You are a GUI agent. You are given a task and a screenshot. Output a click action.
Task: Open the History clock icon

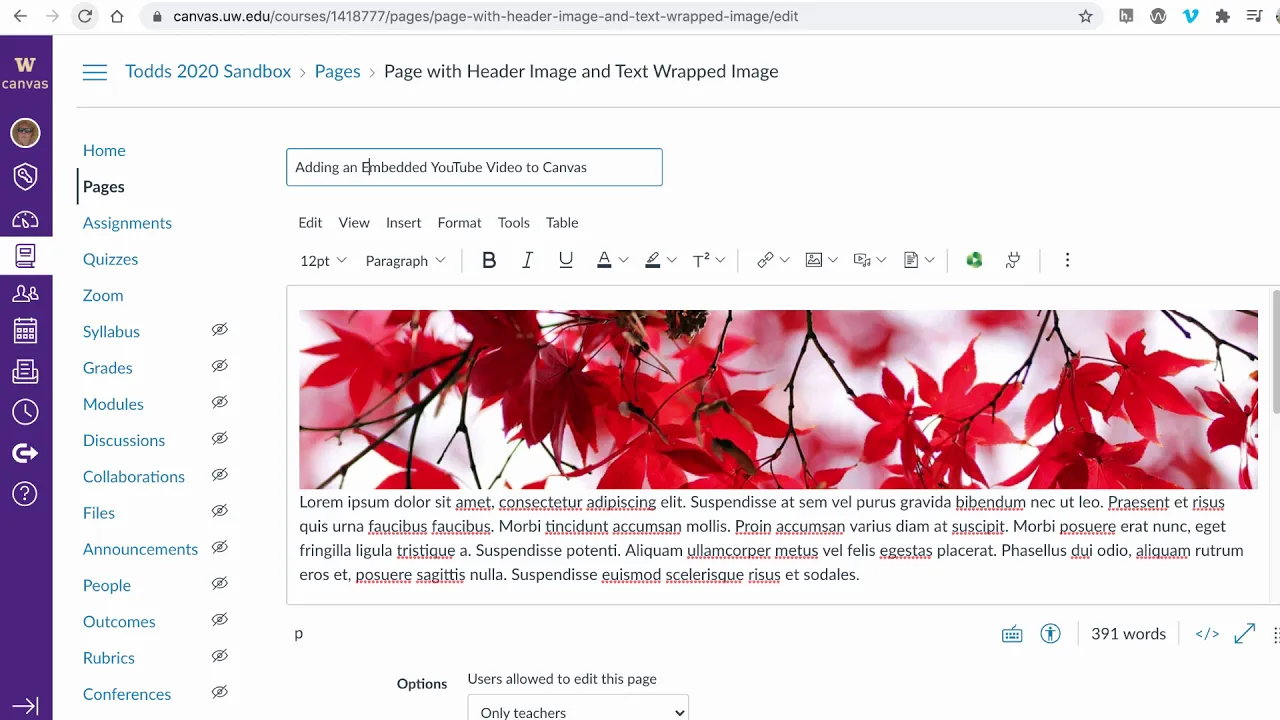pyautogui.click(x=25, y=411)
